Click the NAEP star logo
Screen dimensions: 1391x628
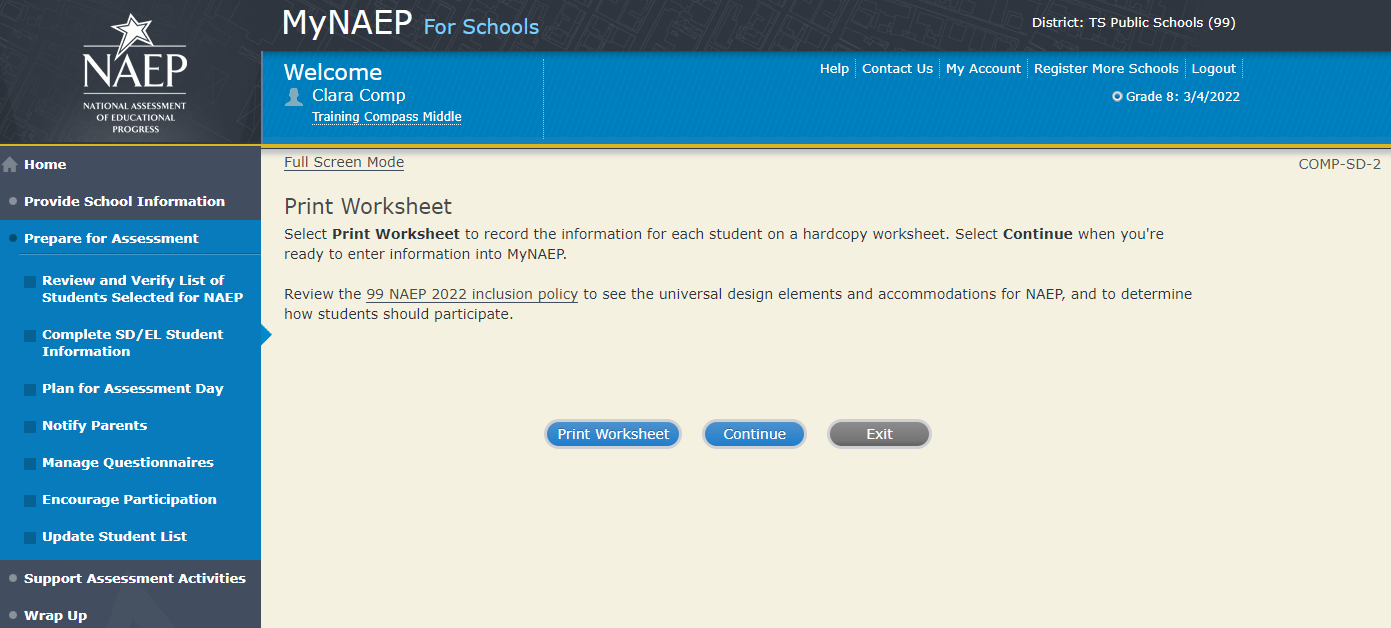[x=134, y=70]
